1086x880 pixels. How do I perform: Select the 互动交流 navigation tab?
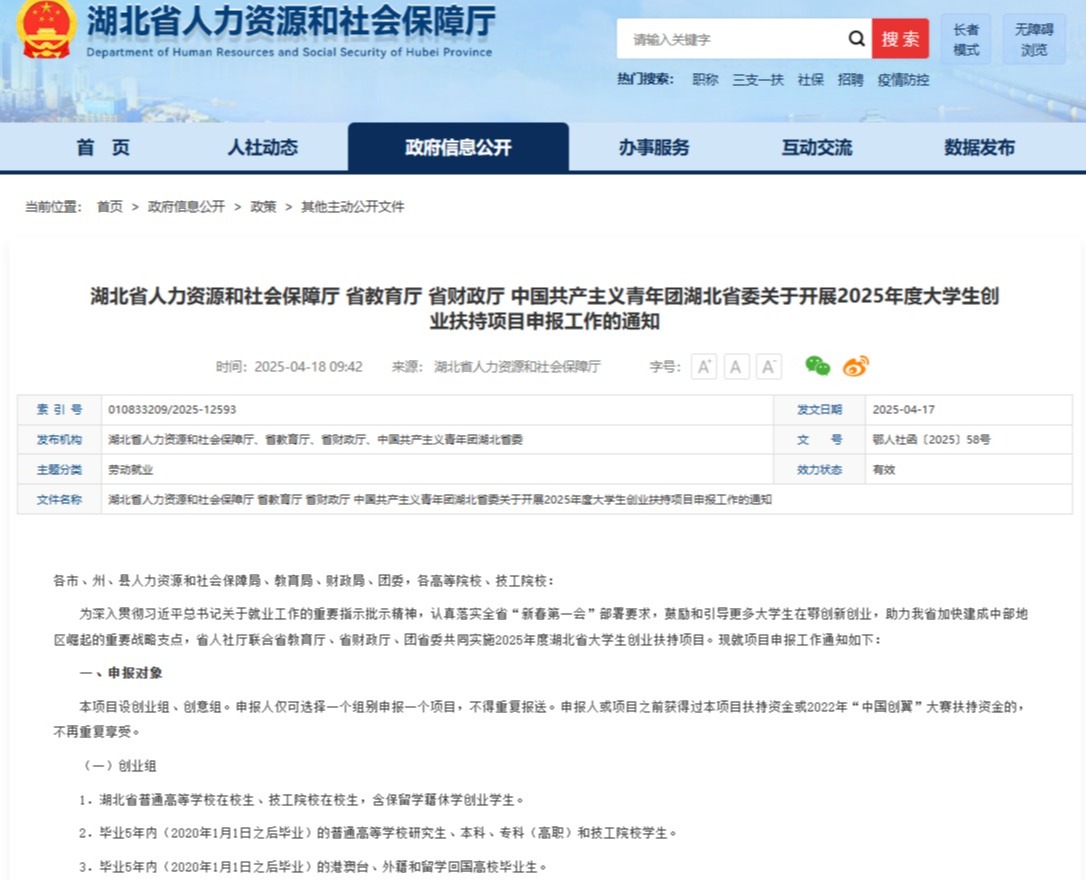(816, 148)
